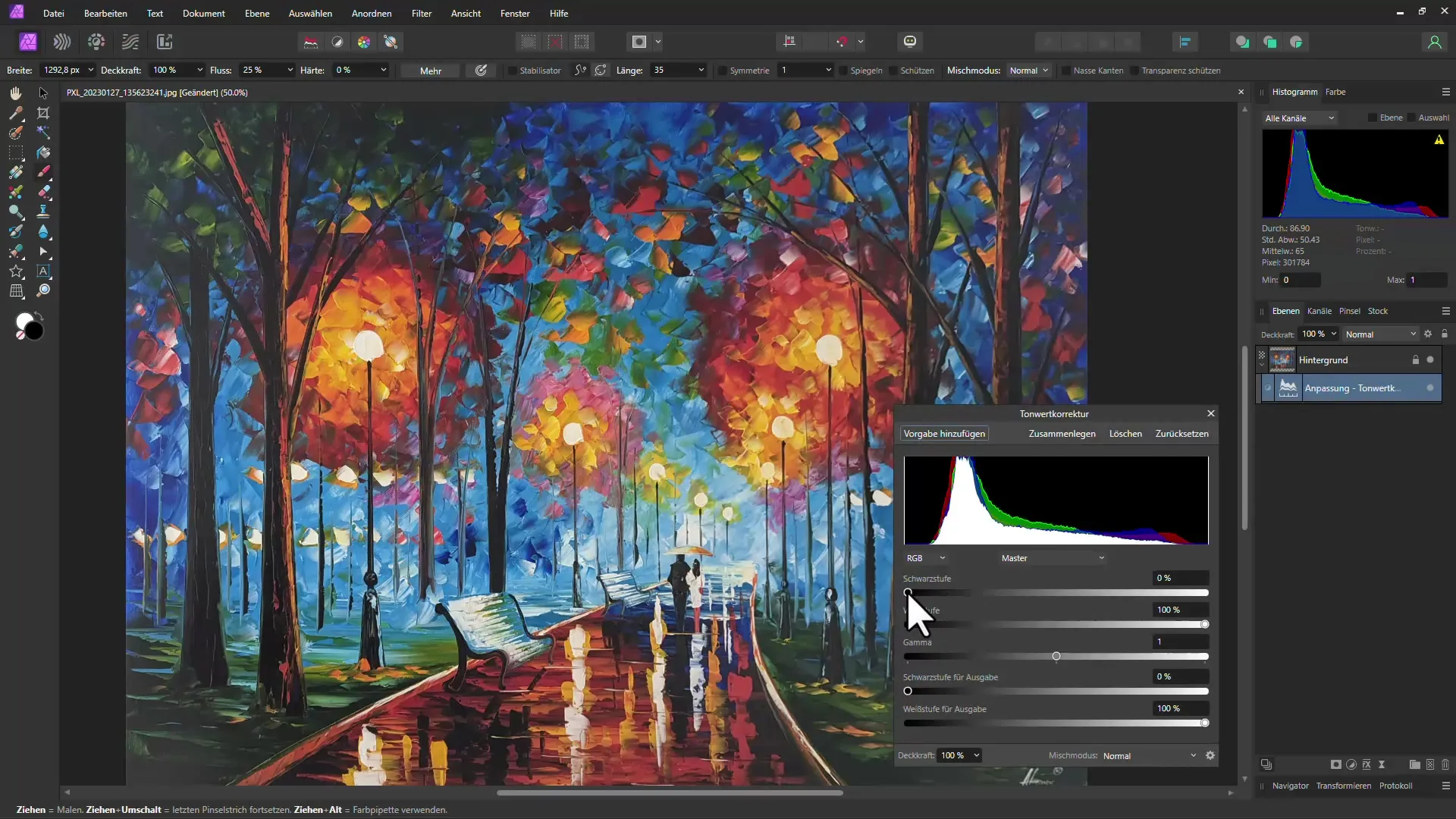Select the Flood Fill bucket tool
Screen dimensions: 1456x819
pos(43,152)
